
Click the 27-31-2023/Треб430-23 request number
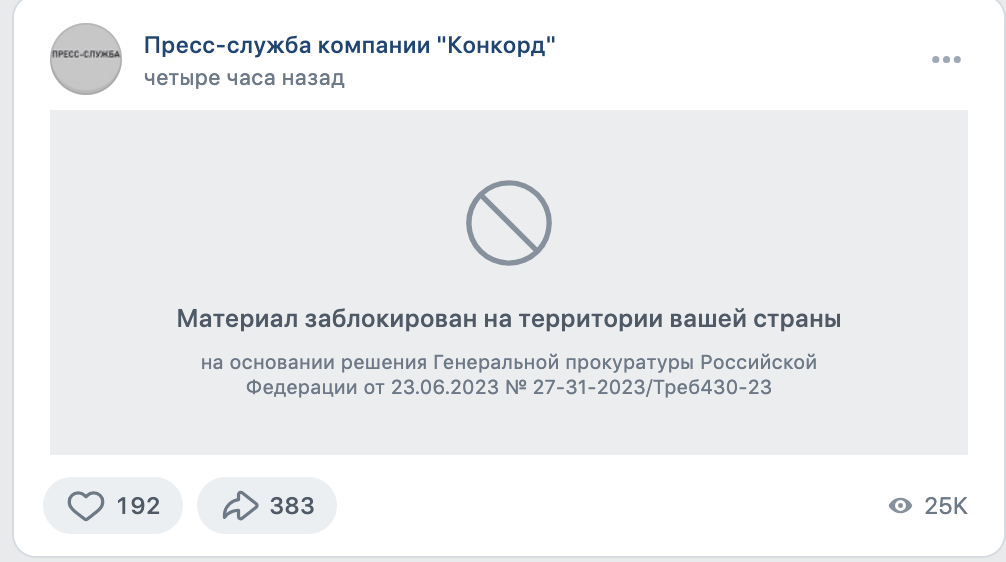click(x=652, y=387)
